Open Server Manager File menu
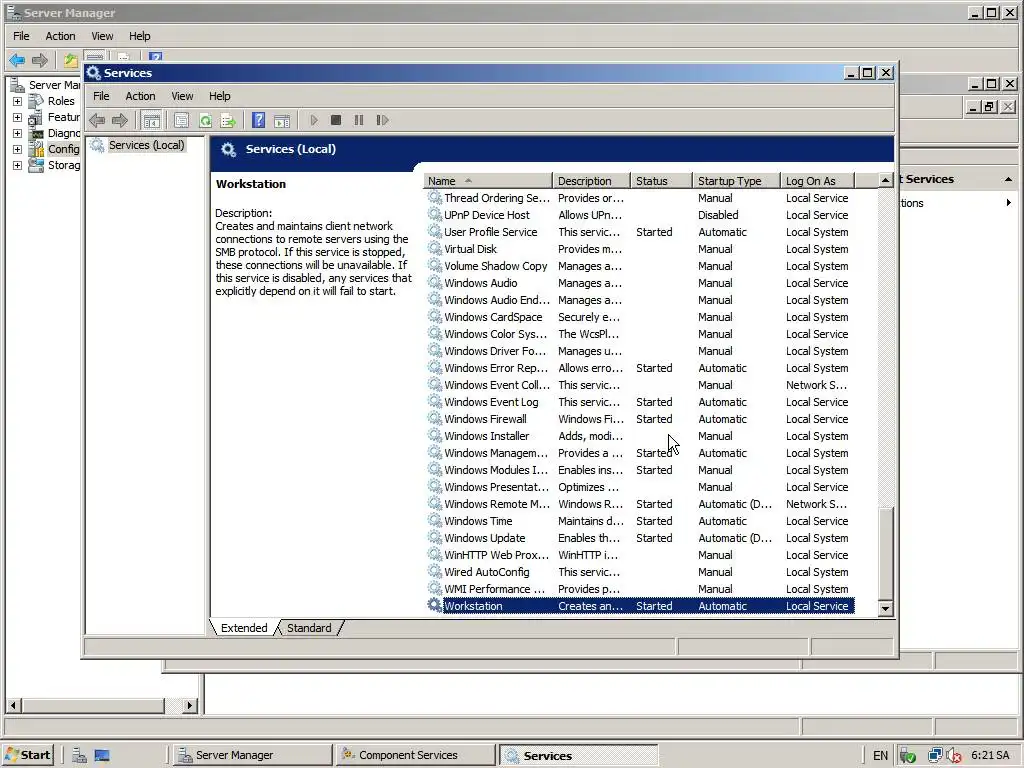 pos(21,36)
